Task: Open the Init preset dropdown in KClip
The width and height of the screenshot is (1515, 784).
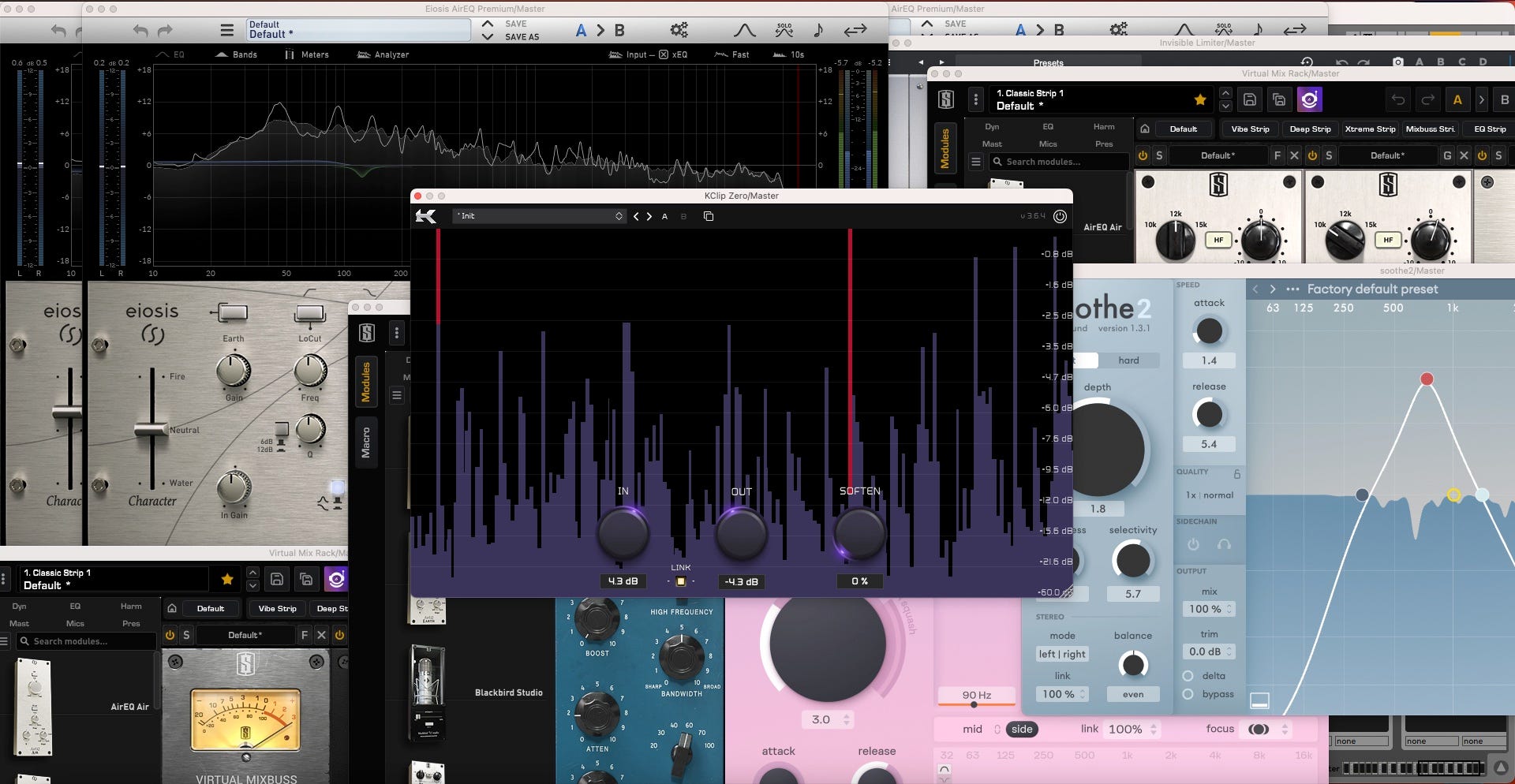Action: click(x=540, y=216)
